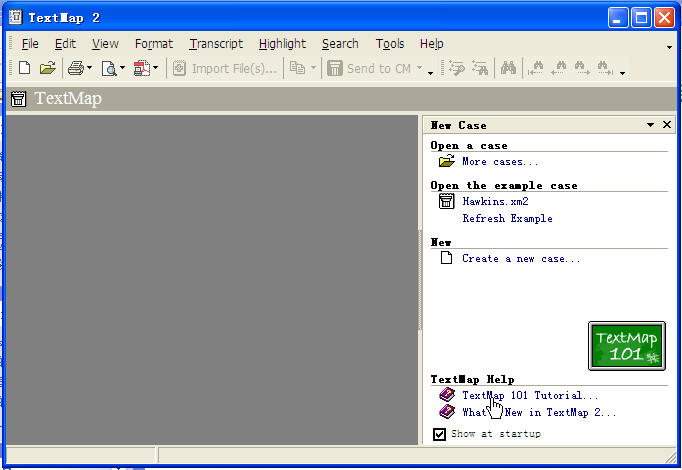Expand the Send to CM dropdown arrow
The width and height of the screenshot is (682, 470).
pos(419,68)
